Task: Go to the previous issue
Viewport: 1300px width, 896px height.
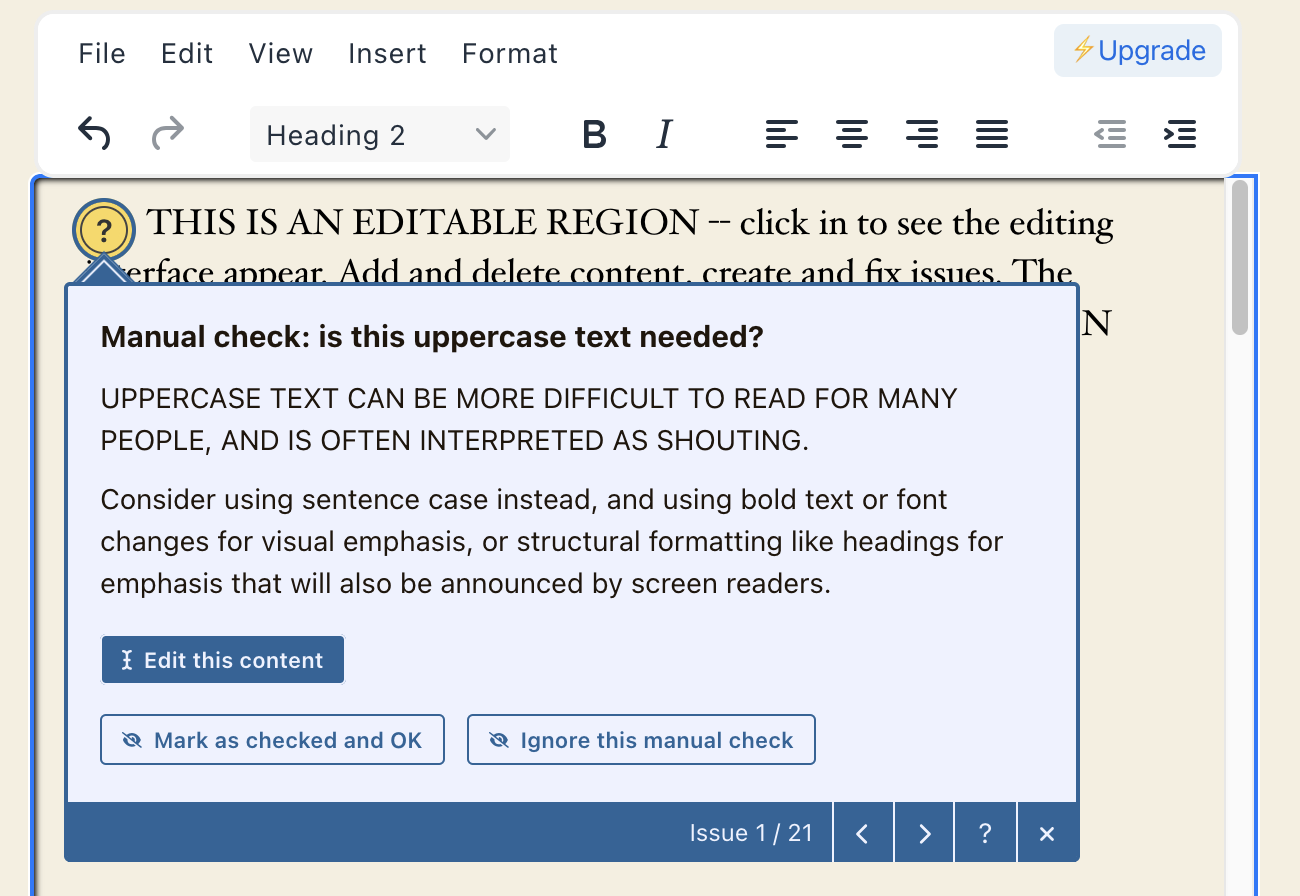Action: click(863, 833)
